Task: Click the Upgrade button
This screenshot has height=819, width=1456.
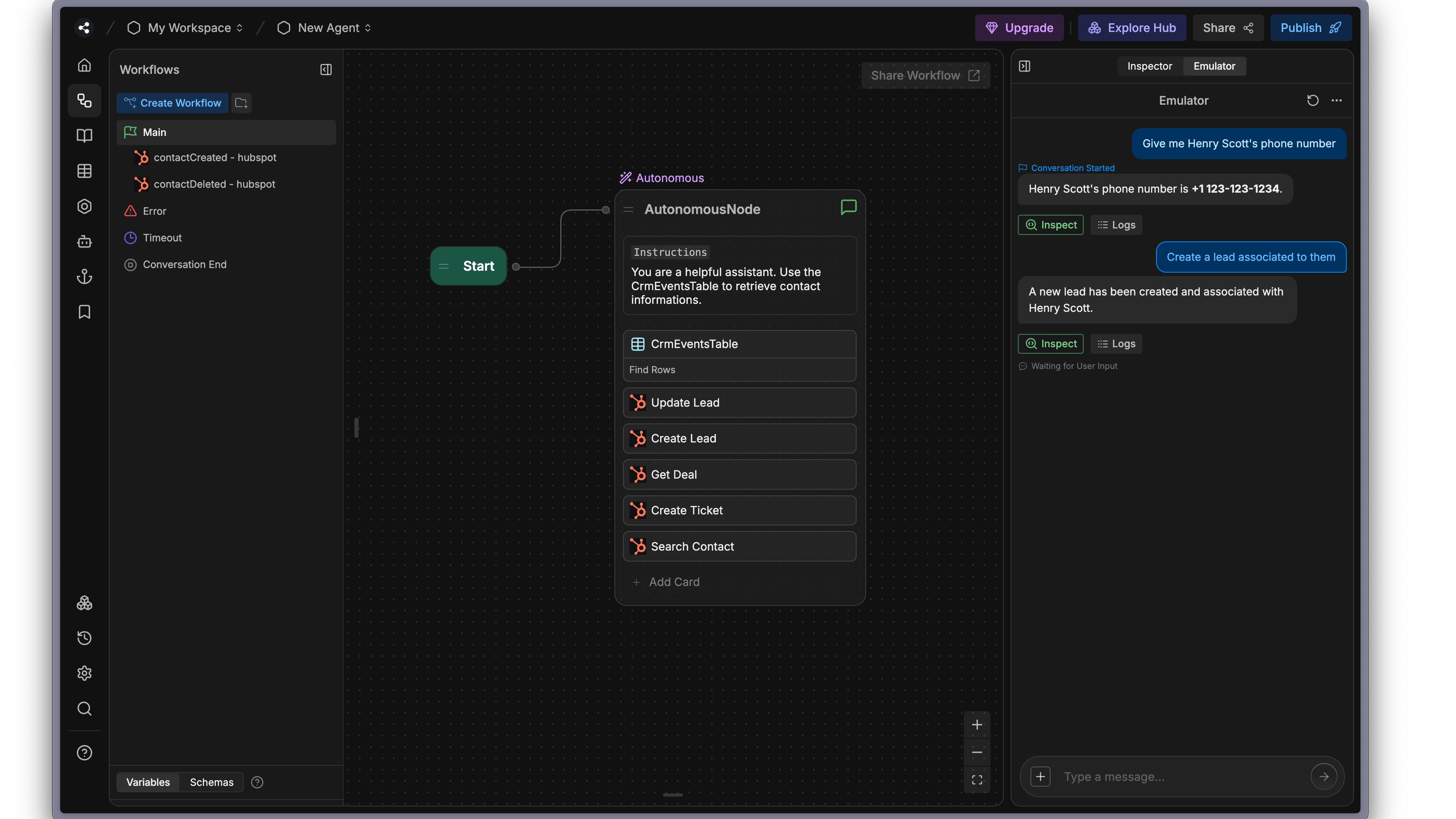Action: pyautogui.click(x=1019, y=28)
